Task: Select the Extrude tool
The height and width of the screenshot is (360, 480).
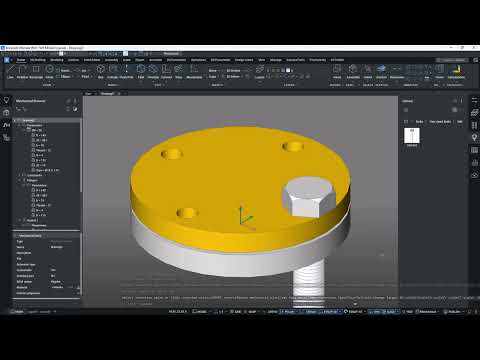Action: click(113, 71)
